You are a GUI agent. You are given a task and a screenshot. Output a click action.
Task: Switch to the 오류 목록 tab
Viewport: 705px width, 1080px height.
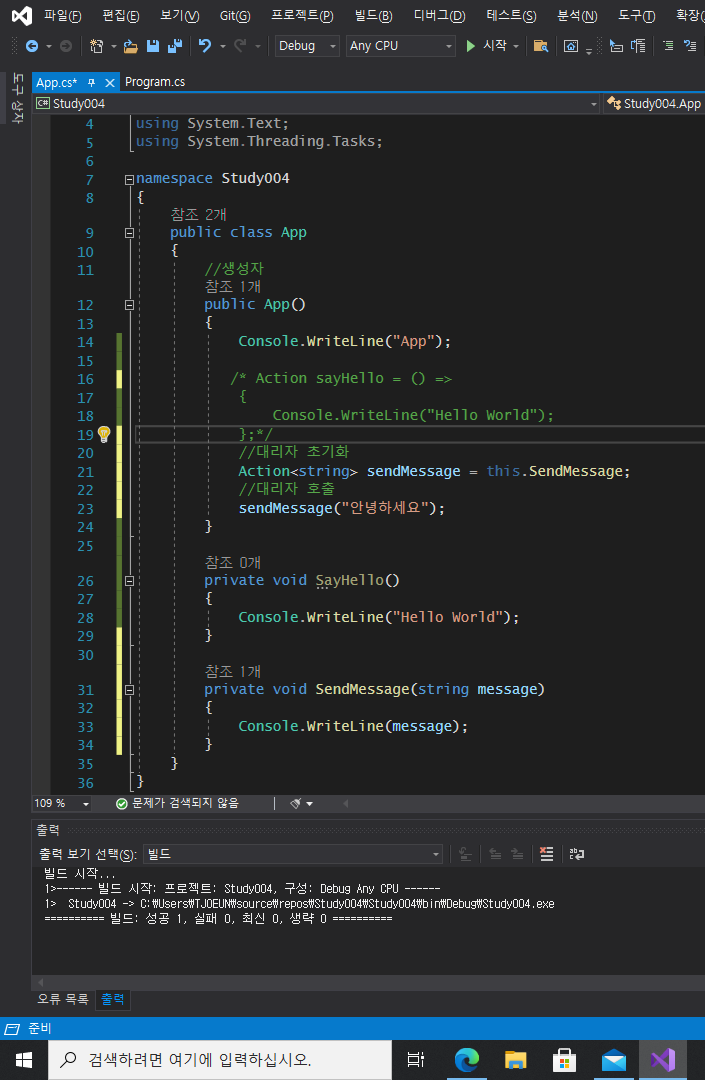[x=63, y=999]
